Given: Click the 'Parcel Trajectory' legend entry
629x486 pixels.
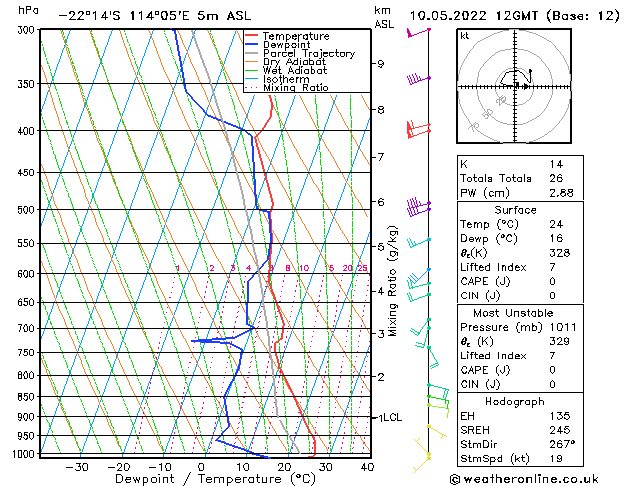Looking at the screenshot, I should tap(309, 53).
